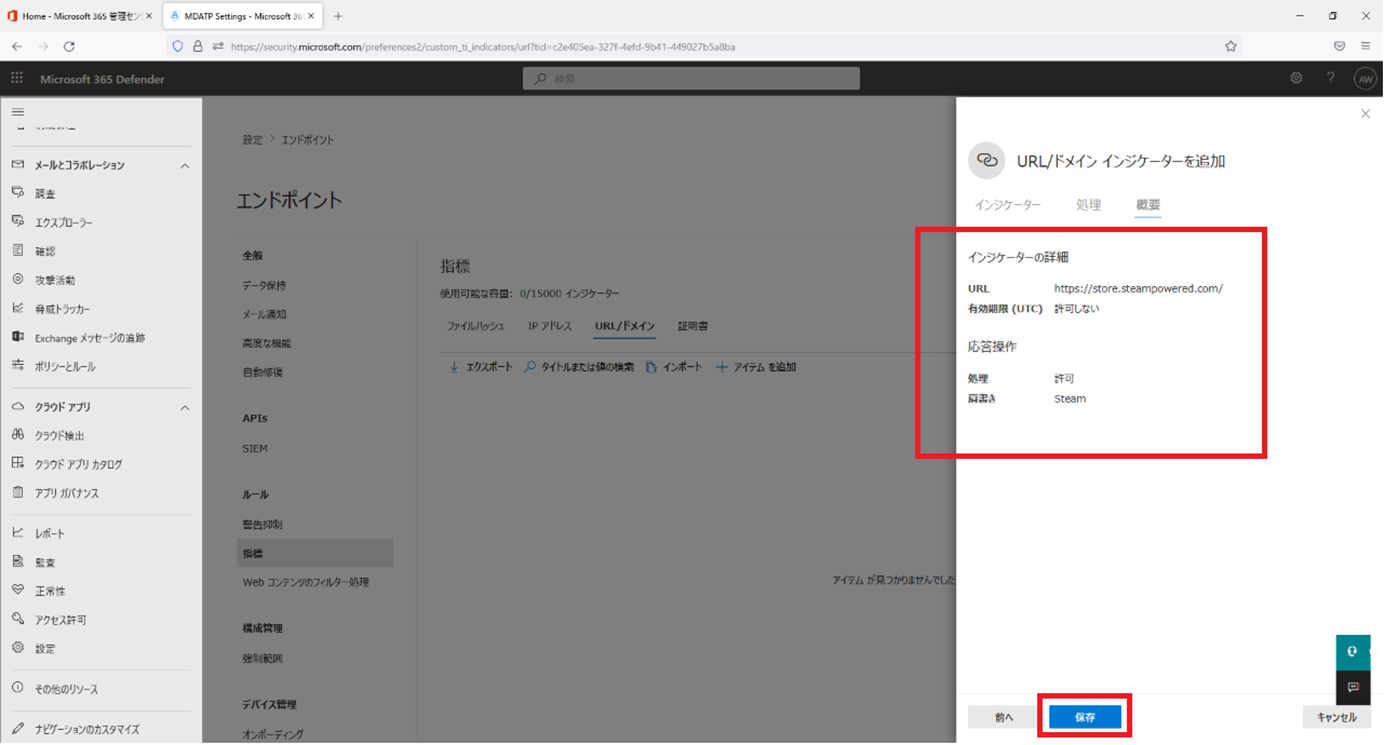Click the ナビゲーションのカスタマイズ pencil icon
The height and width of the screenshot is (745, 1384).
coord(17,729)
